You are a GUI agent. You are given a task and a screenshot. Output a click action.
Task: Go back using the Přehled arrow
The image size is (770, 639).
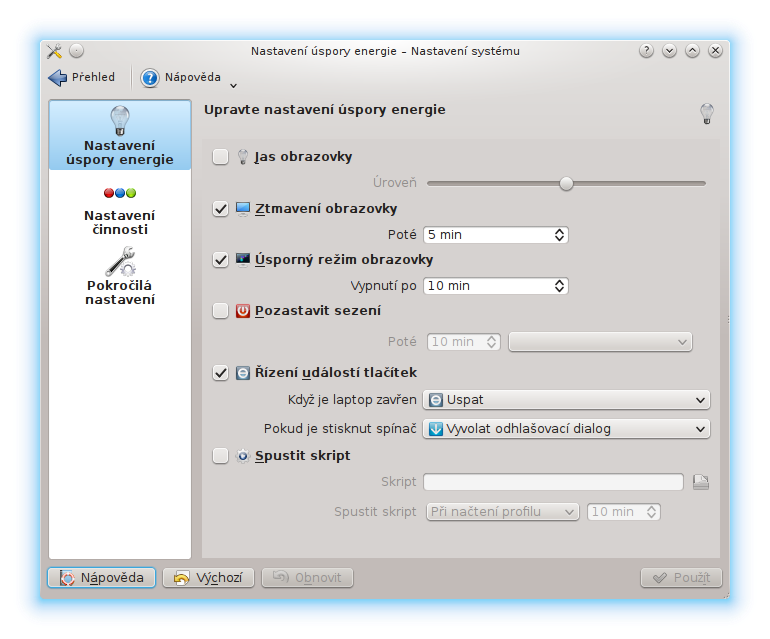81,78
